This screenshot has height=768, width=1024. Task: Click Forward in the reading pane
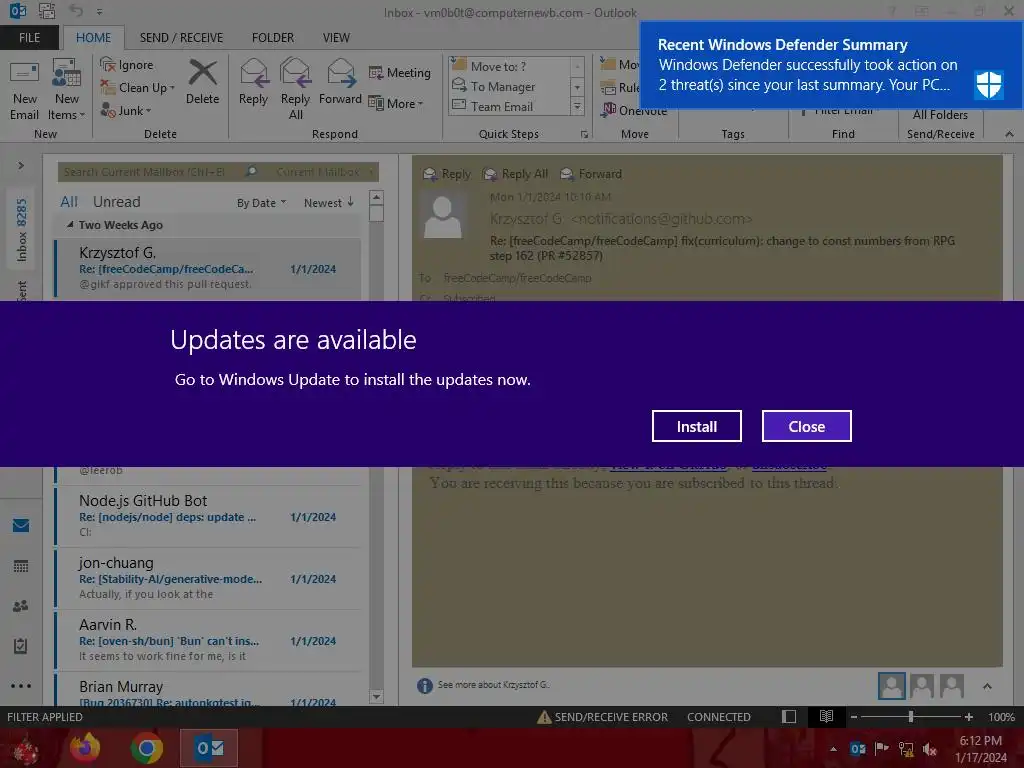591,174
